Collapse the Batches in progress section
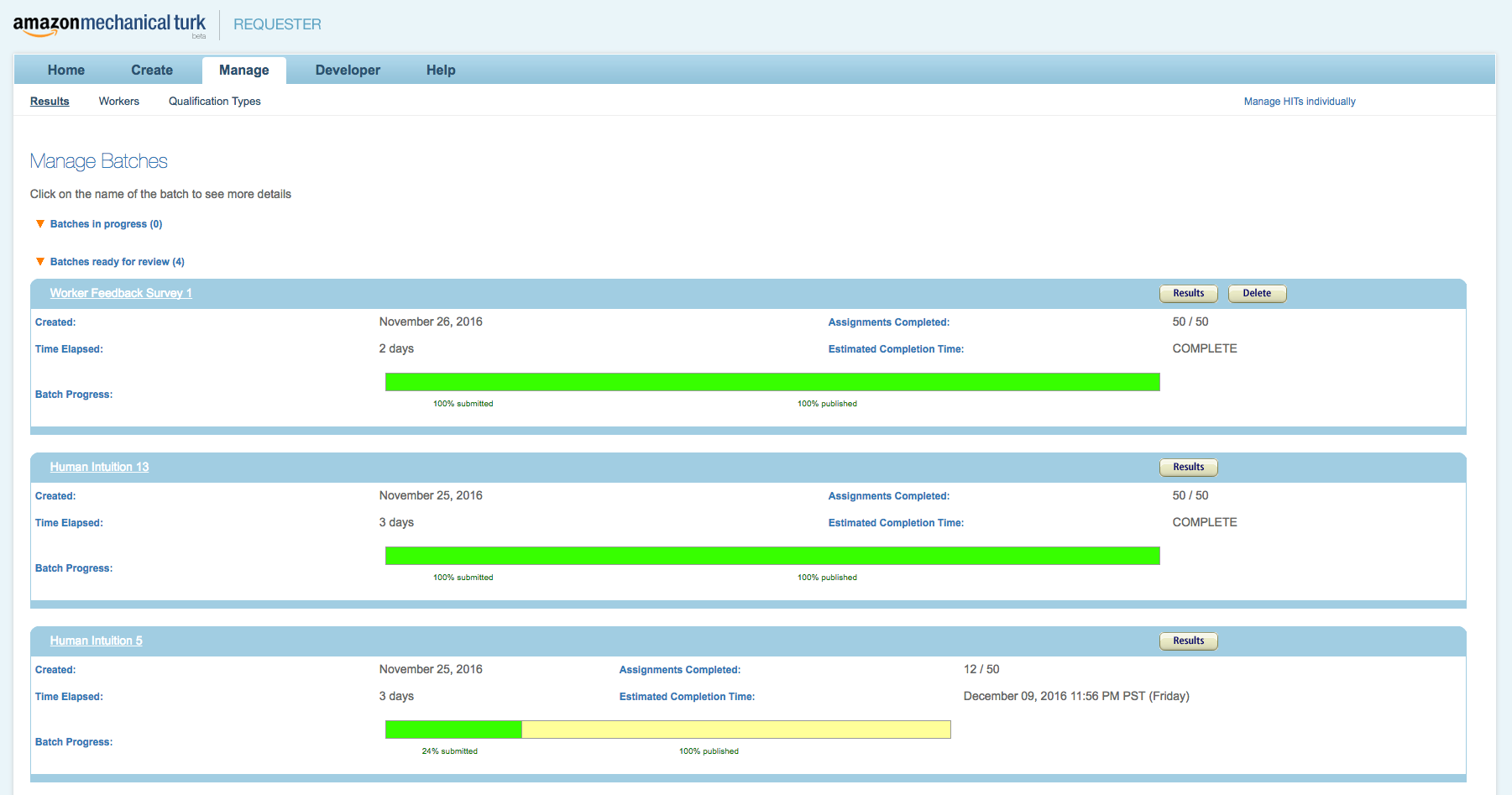Image resolution: width=1512 pixels, height=795 pixels. (40, 224)
